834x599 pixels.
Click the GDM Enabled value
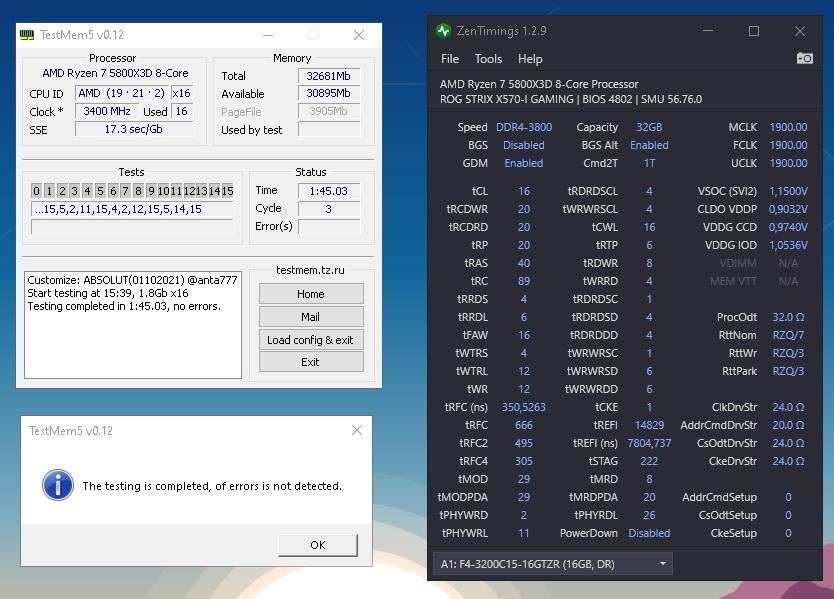524,163
